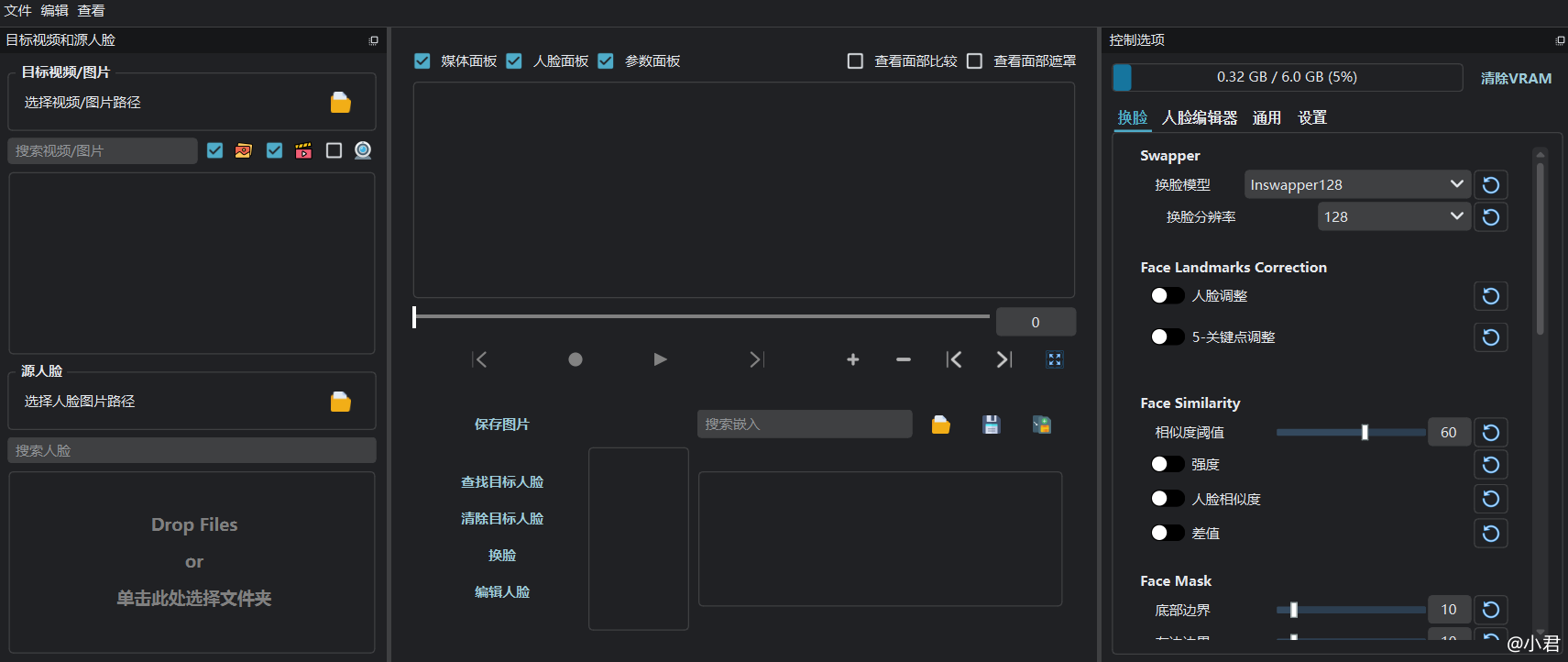Expand the 换脸分辨率 dropdown showing 128
1568x662 pixels.
(1393, 217)
